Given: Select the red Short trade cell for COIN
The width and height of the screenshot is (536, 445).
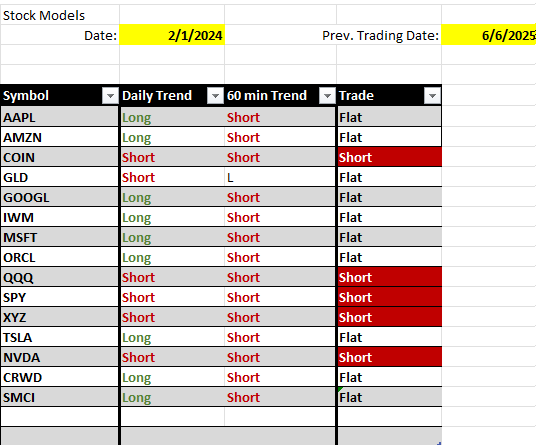Looking at the screenshot, I should click(x=390, y=157).
